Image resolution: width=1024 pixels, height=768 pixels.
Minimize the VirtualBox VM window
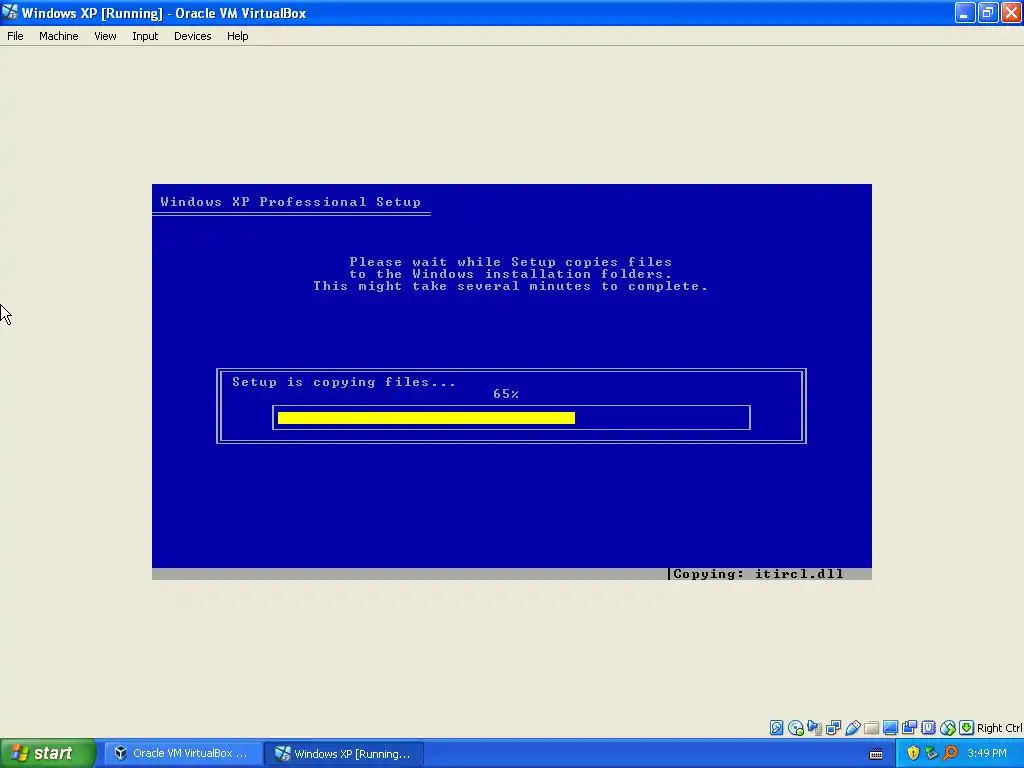tap(965, 12)
